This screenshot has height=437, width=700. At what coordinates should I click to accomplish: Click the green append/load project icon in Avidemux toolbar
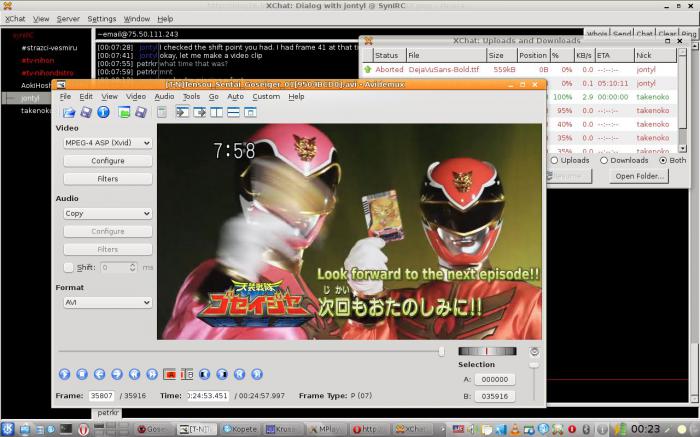tap(124, 112)
